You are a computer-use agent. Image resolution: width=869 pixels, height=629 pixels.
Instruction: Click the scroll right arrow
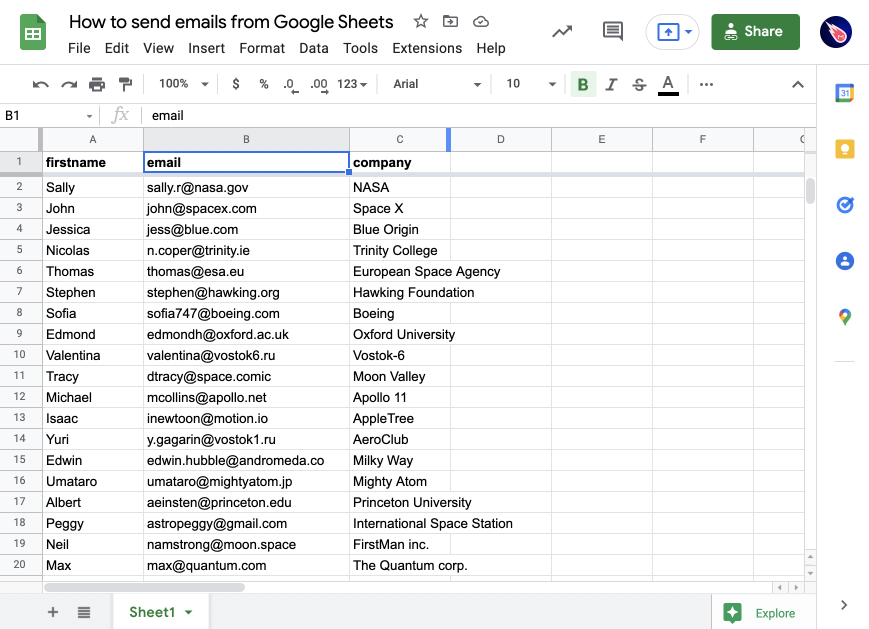[x=796, y=587]
